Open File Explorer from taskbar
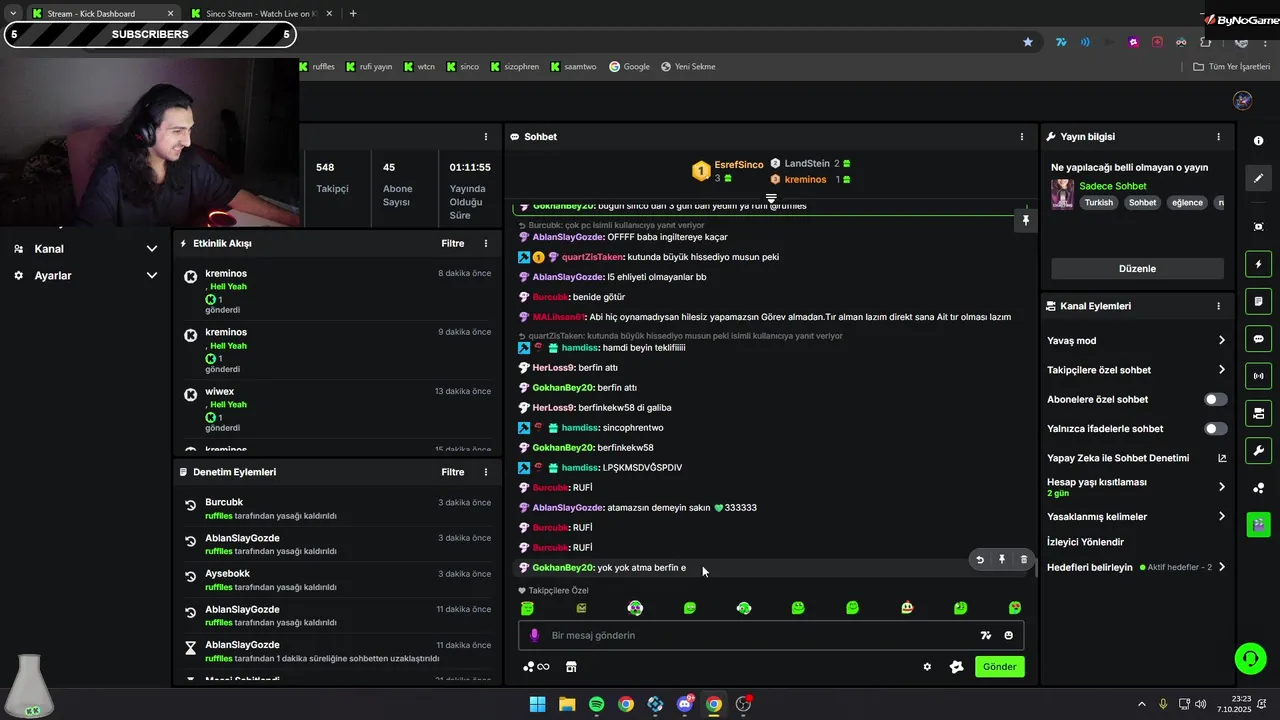The width and height of the screenshot is (1280, 720). pyautogui.click(x=567, y=704)
